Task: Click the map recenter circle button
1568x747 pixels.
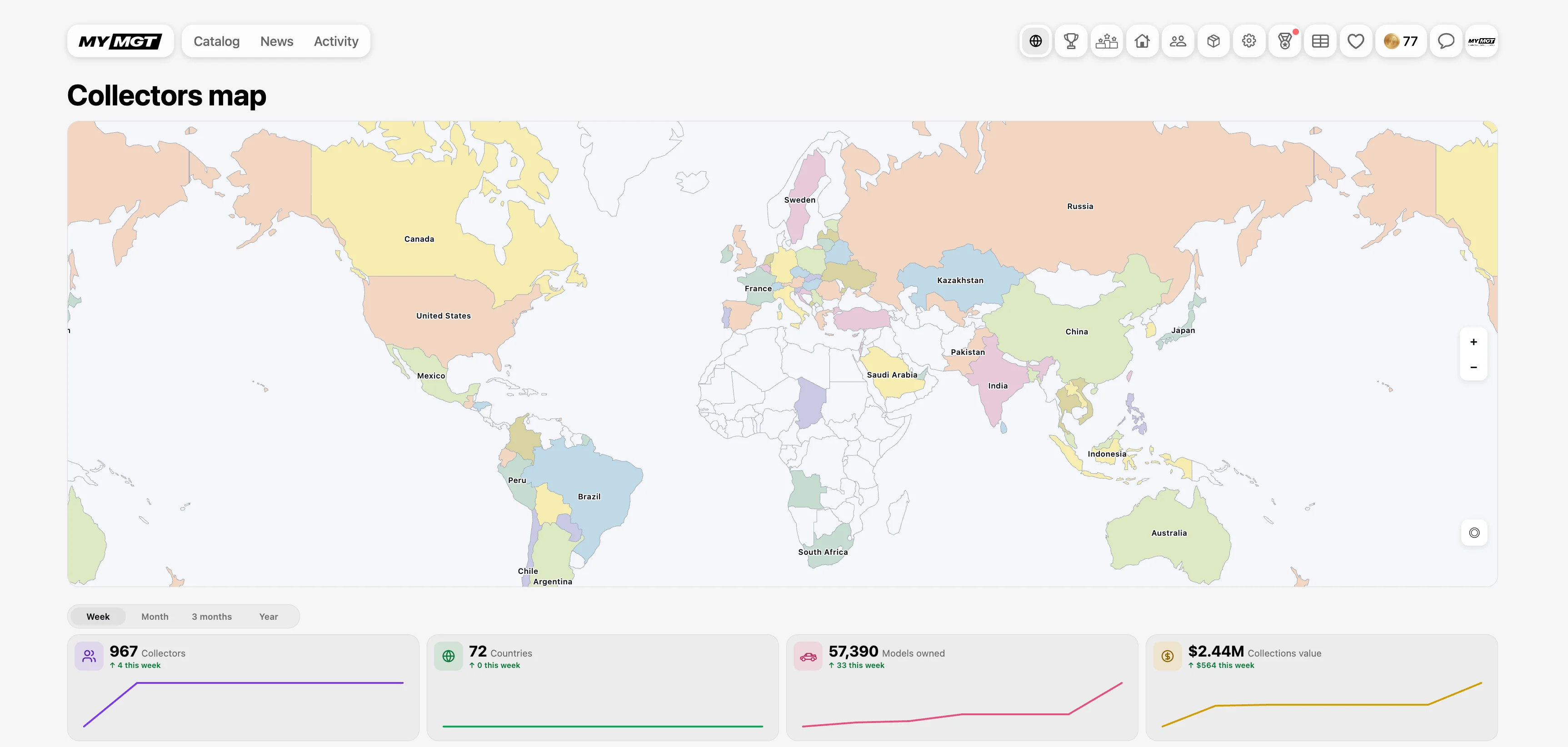Action: (1474, 533)
